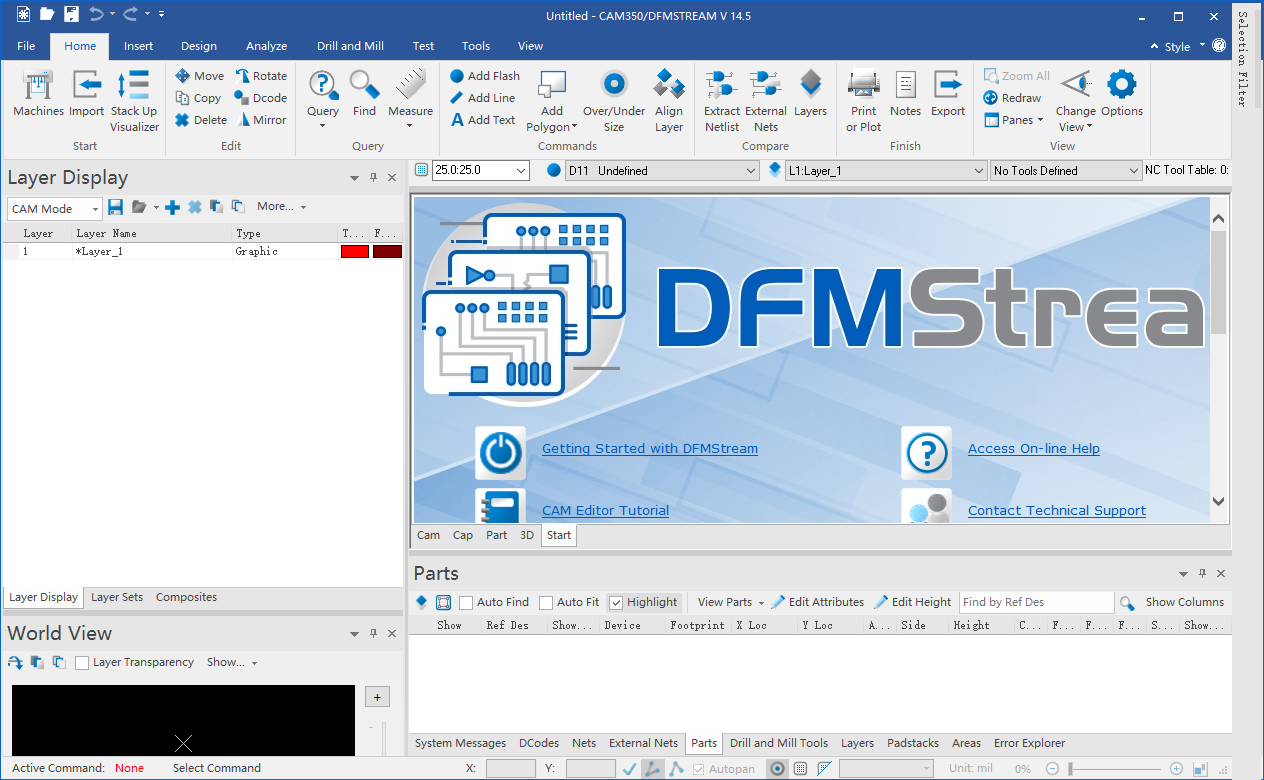The height and width of the screenshot is (780, 1264).
Task: Click the save icon in Layer Display toolbar
Action: pos(116,207)
